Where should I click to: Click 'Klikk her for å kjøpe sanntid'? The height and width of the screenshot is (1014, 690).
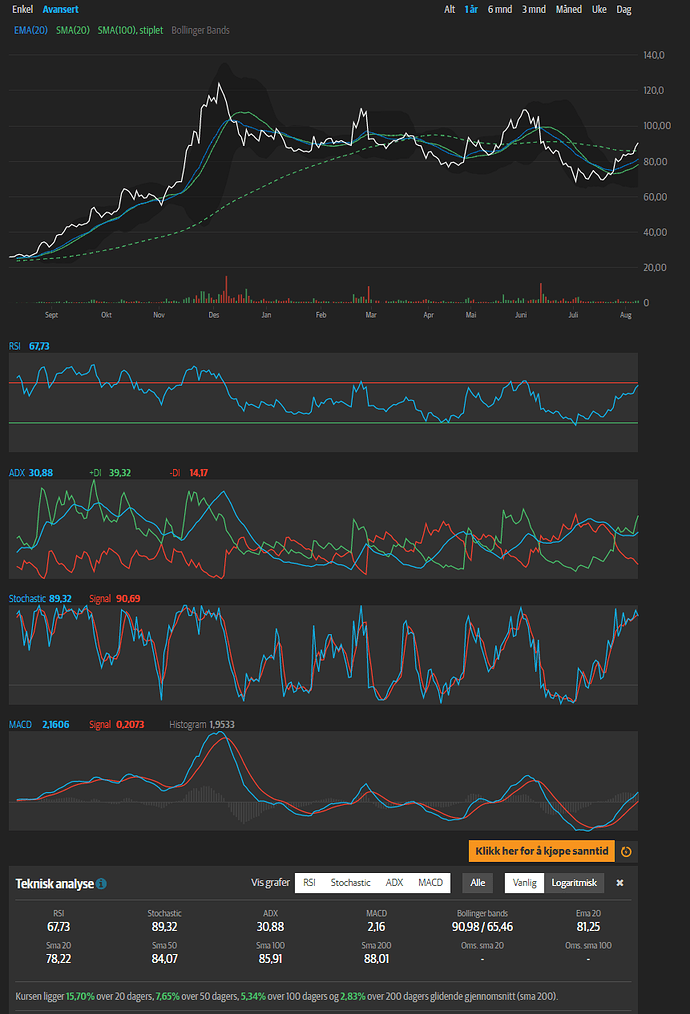tap(540, 851)
